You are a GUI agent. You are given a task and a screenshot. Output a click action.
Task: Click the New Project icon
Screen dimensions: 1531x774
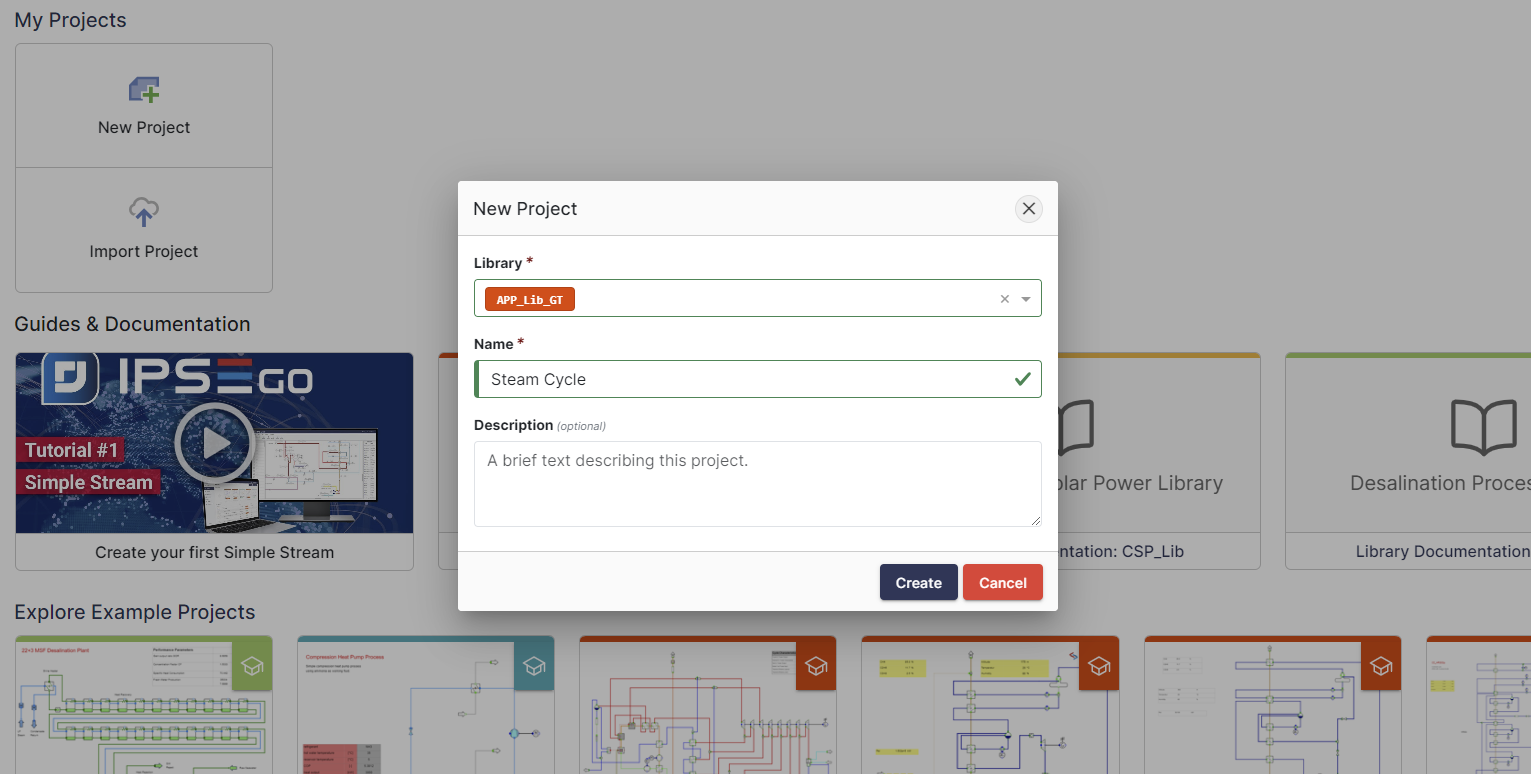144,91
